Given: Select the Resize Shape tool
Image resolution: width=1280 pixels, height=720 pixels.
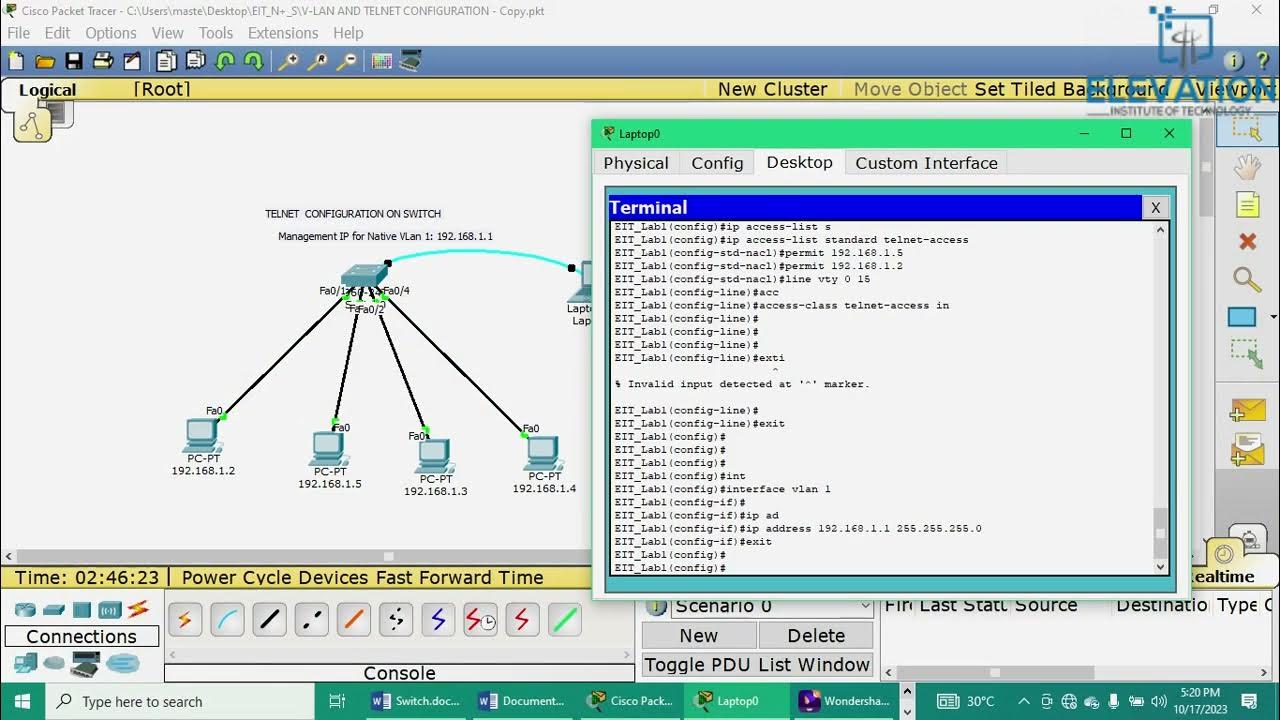Looking at the screenshot, I should point(1246,354).
